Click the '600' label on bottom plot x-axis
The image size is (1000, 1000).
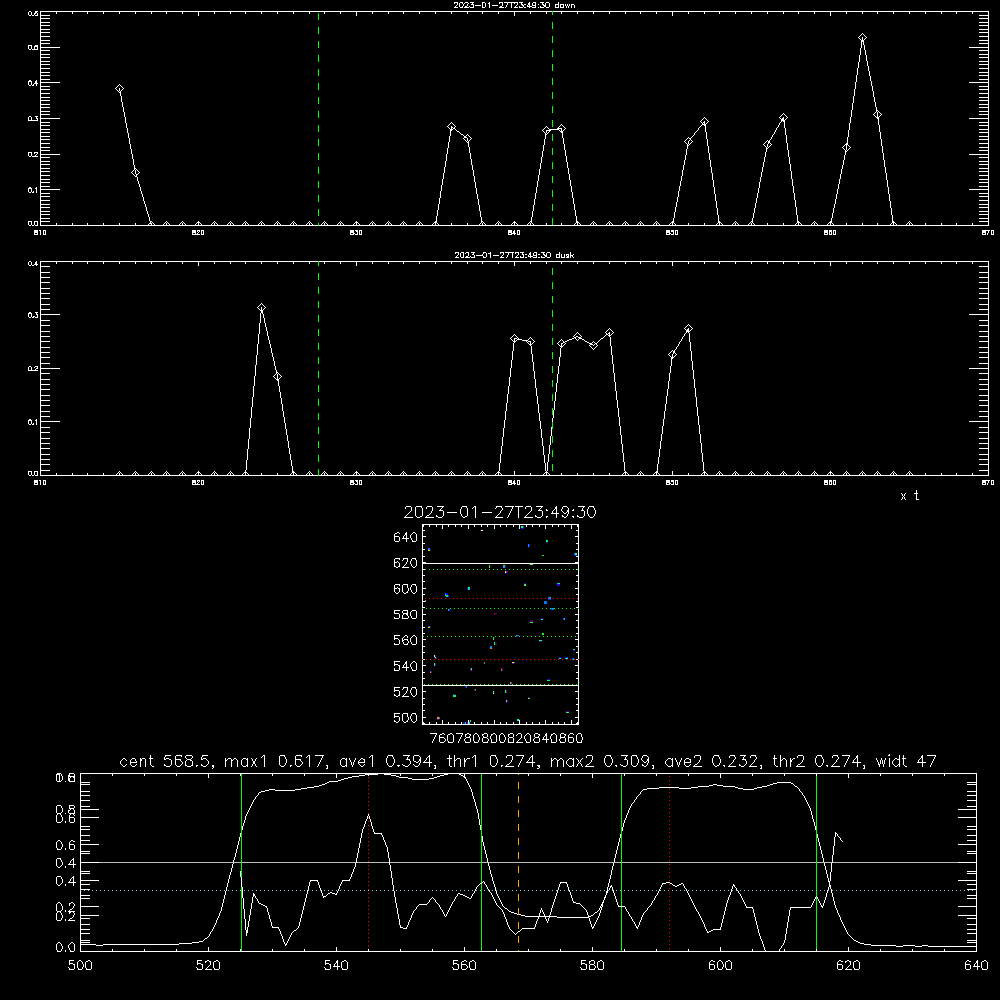[x=720, y=966]
